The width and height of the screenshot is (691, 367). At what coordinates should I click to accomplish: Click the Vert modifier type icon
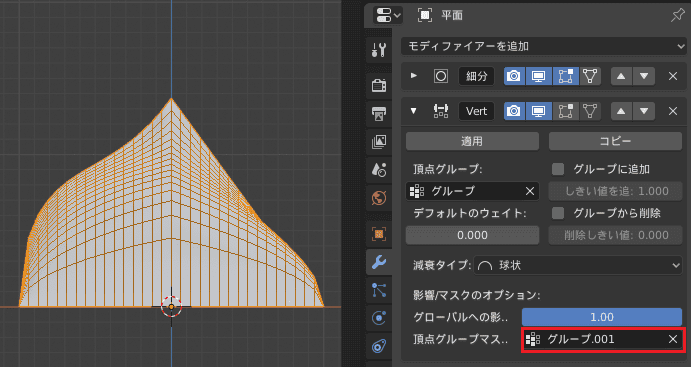coord(441,111)
